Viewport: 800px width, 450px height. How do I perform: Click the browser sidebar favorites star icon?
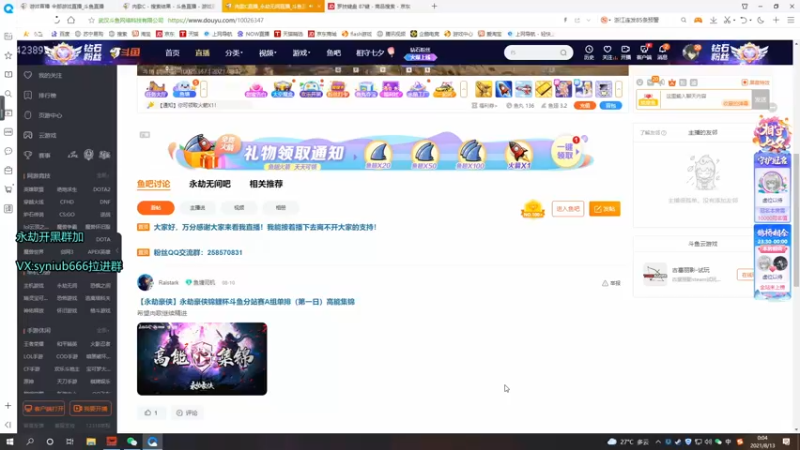pos(8,55)
